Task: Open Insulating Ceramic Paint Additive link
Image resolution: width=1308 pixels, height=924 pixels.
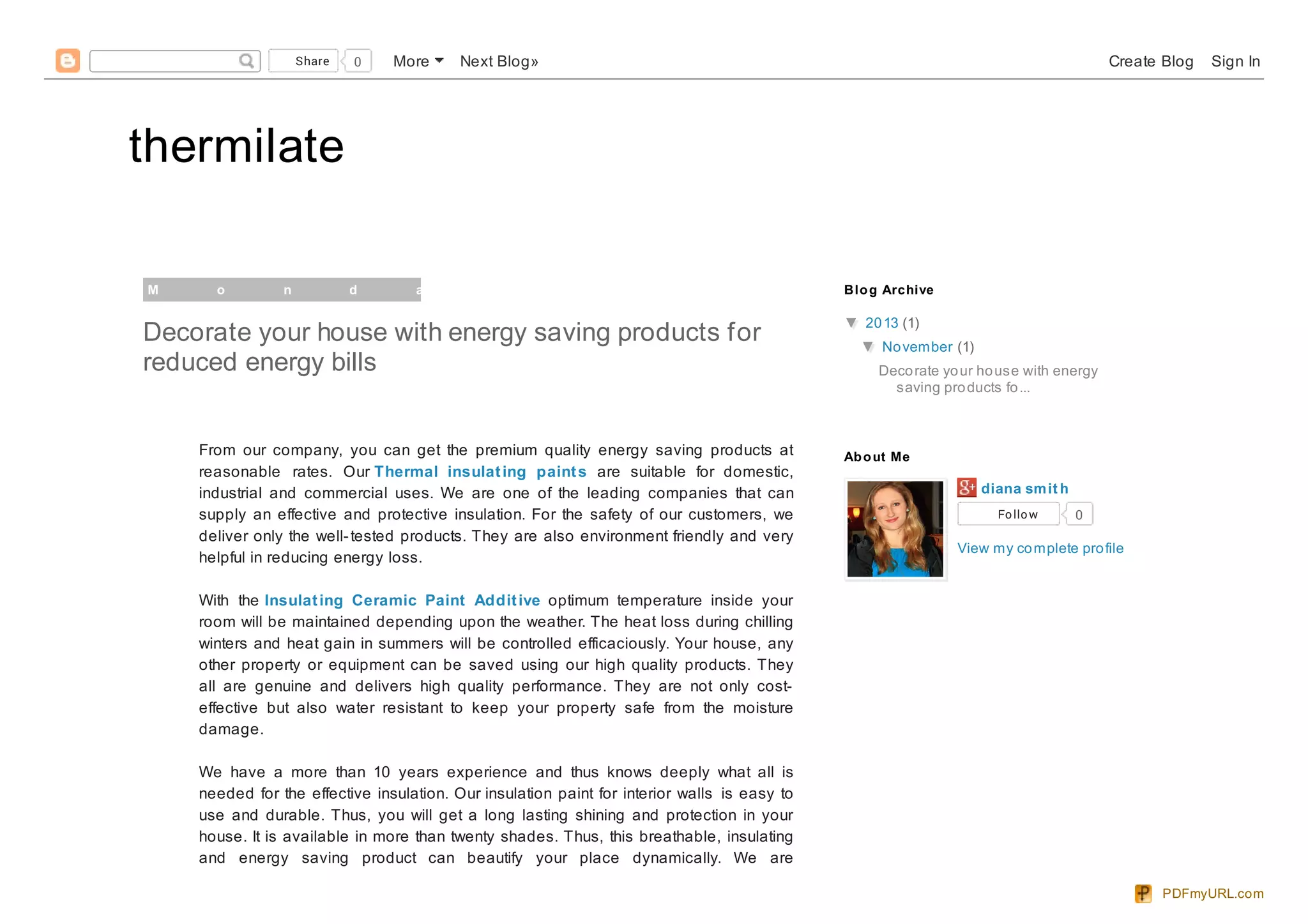Action: pos(402,600)
